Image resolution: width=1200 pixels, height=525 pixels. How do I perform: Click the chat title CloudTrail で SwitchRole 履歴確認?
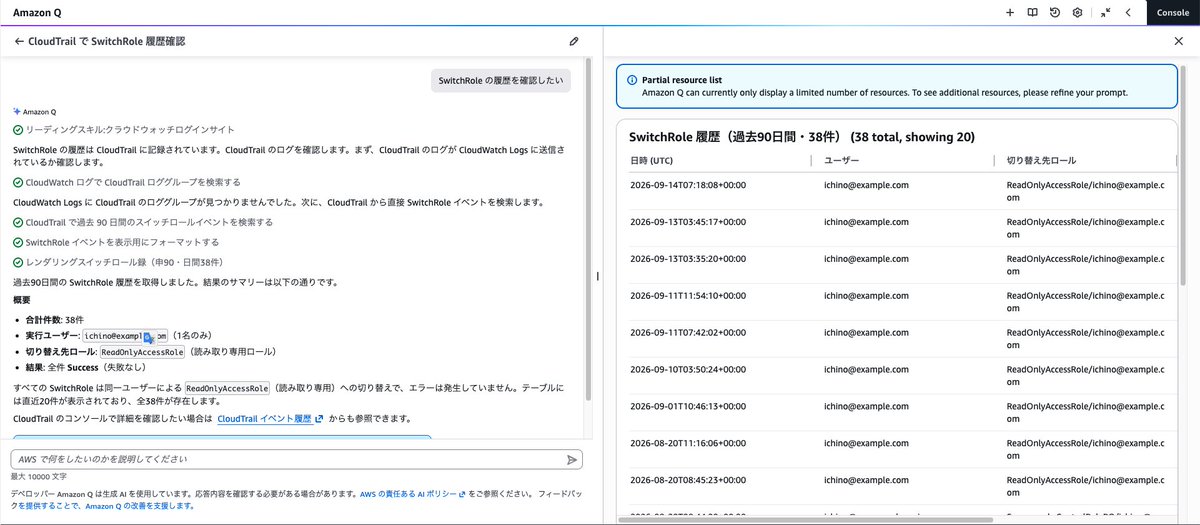point(107,42)
